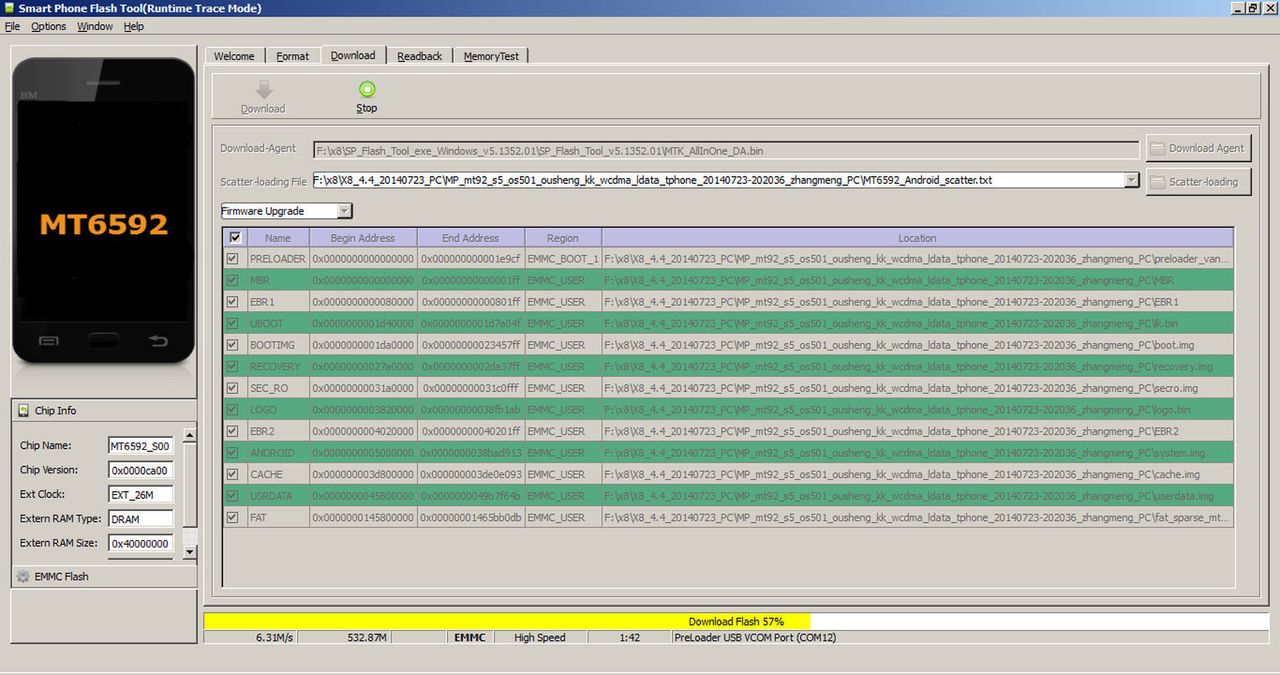Click the BOOTIMG begin address cell

point(363,345)
